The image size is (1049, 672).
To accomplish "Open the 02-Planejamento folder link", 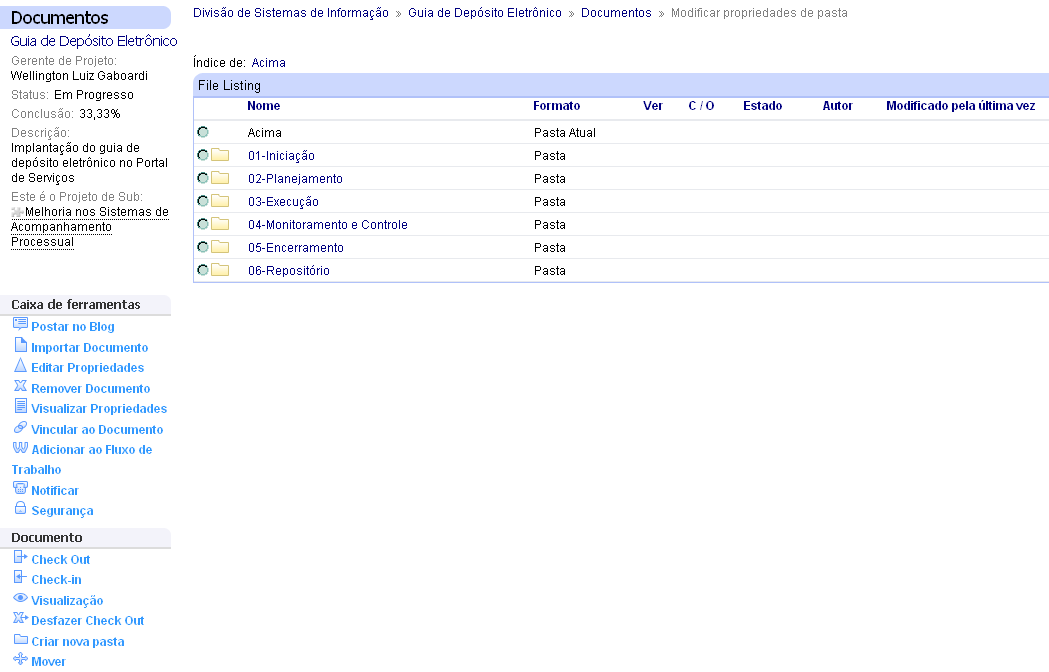I will [x=295, y=179].
